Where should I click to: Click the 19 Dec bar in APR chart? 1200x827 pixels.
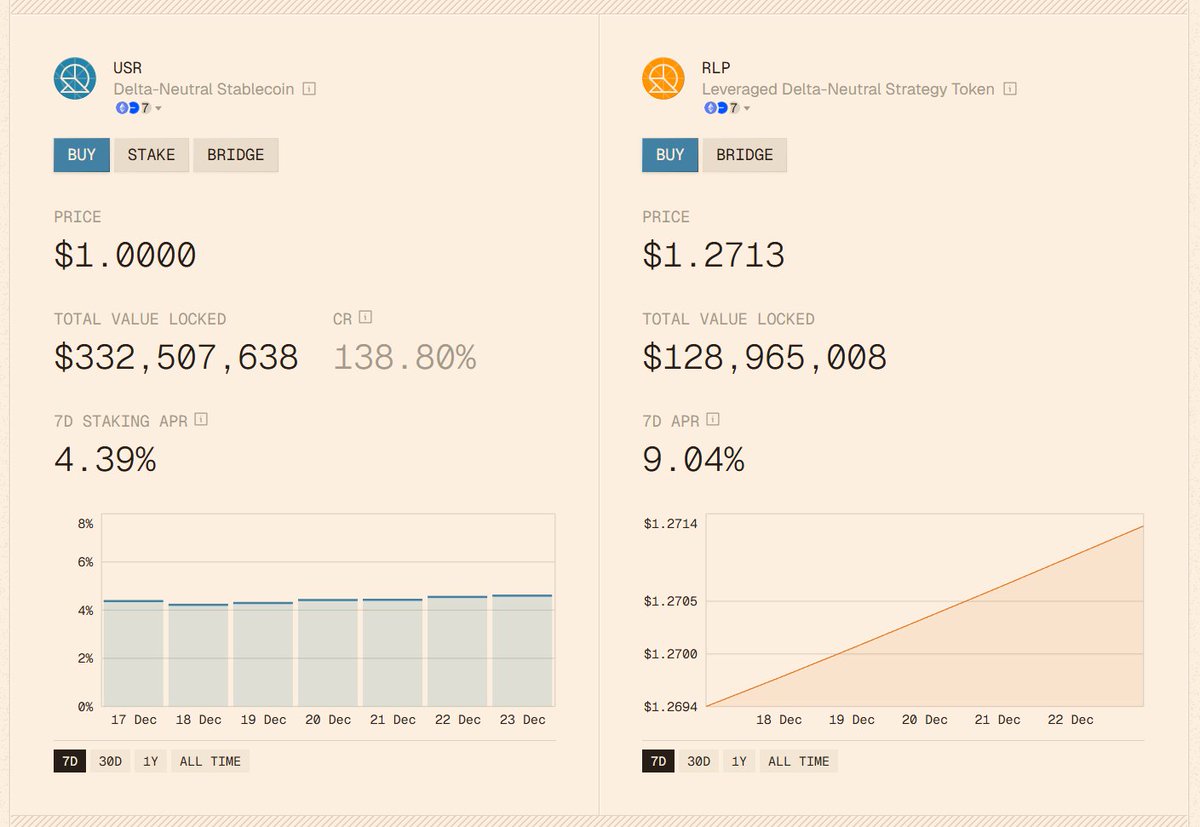point(263,654)
